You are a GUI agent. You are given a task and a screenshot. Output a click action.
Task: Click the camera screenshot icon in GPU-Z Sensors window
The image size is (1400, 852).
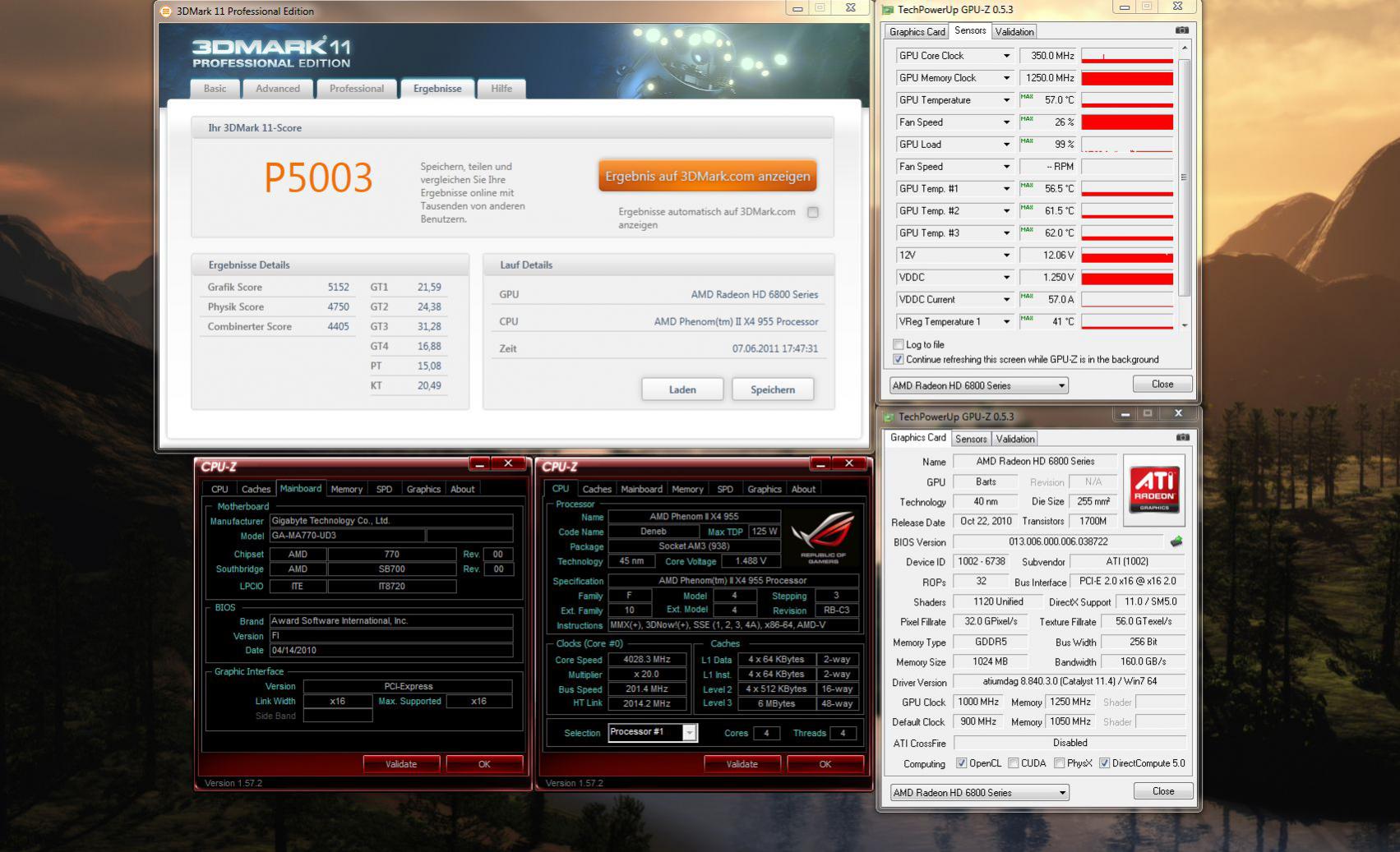click(1182, 30)
